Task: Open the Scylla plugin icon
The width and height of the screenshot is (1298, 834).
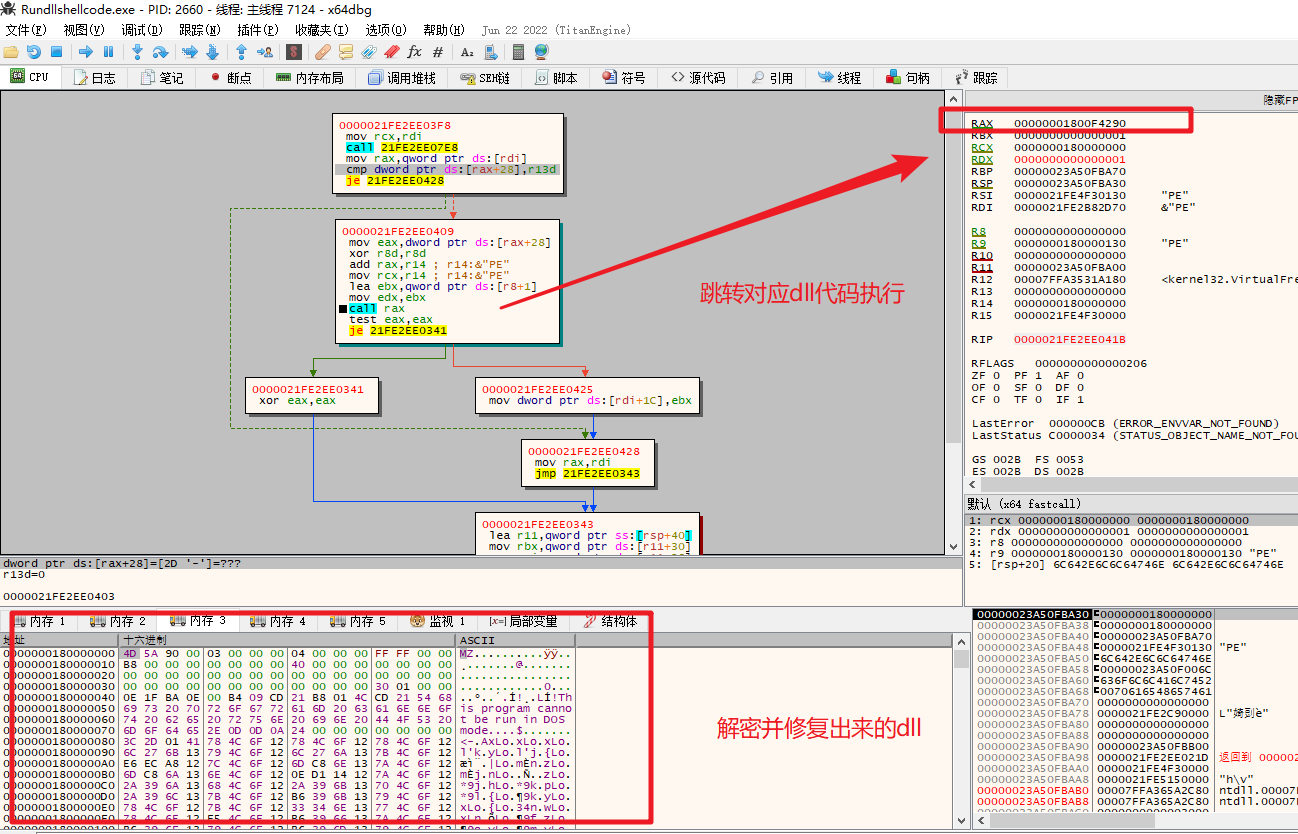Action: [293, 52]
